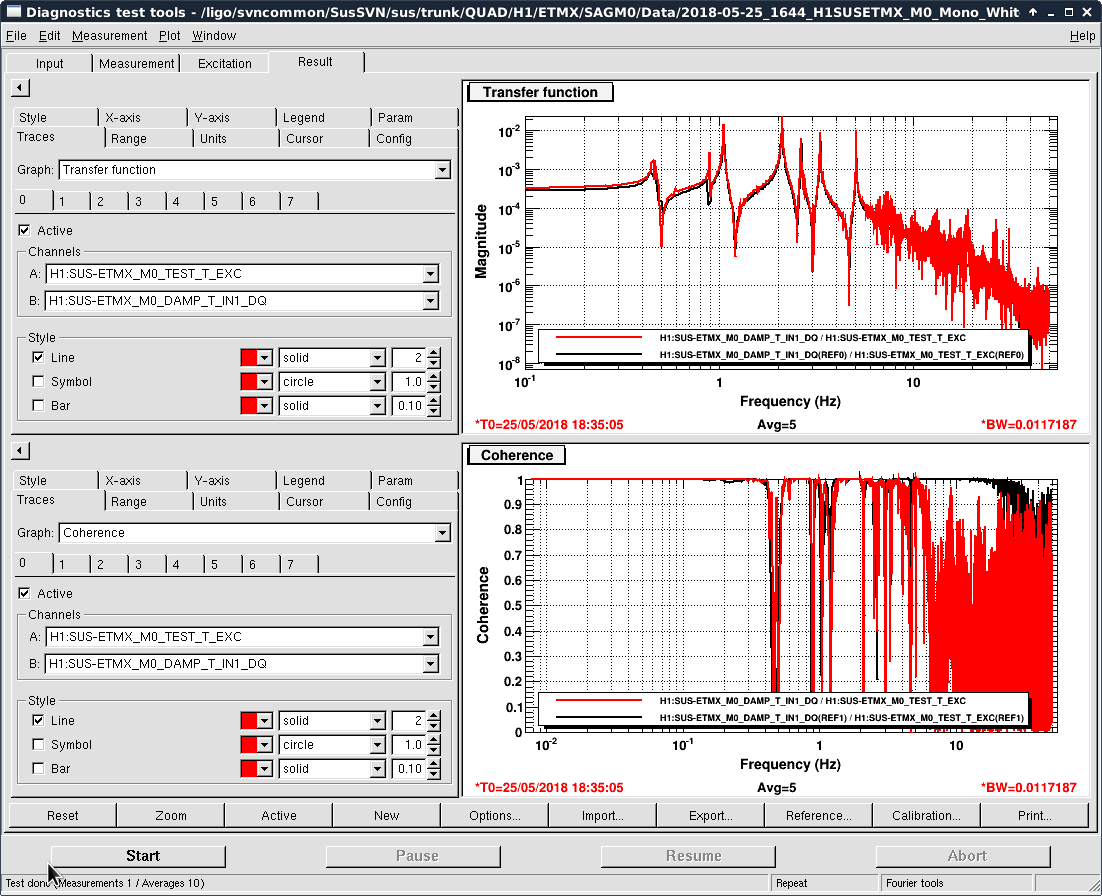This screenshot has height=896, width=1102.
Task: Open the Calibration... dialog
Action: [x=926, y=816]
